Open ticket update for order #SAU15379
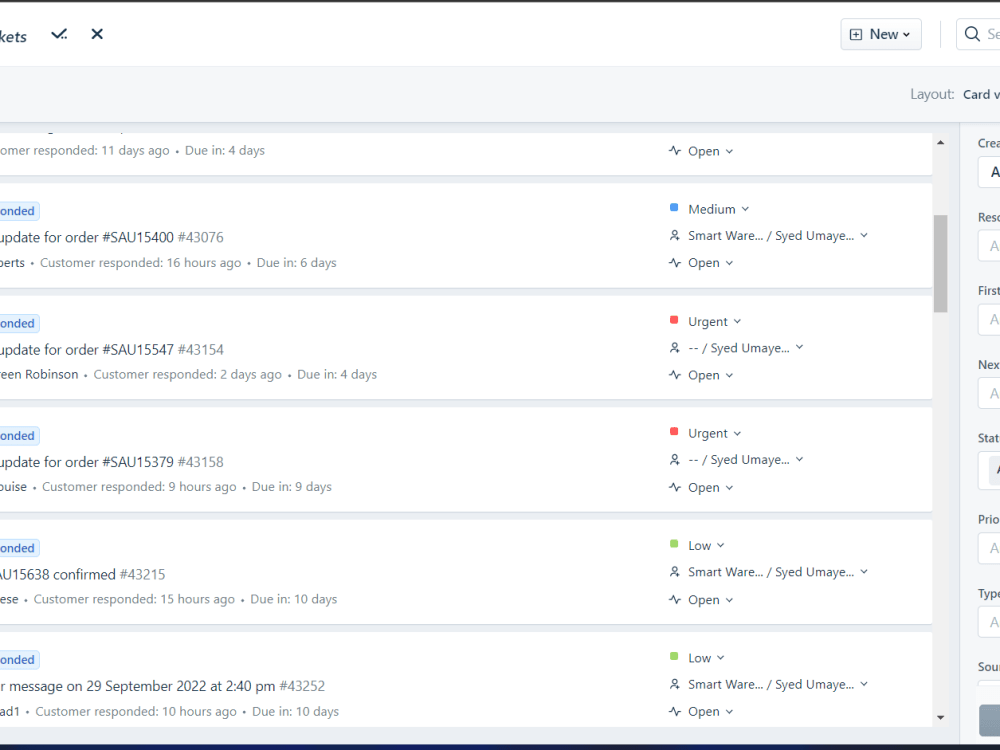Screen dimensions: 1000x750 tap(112, 462)
